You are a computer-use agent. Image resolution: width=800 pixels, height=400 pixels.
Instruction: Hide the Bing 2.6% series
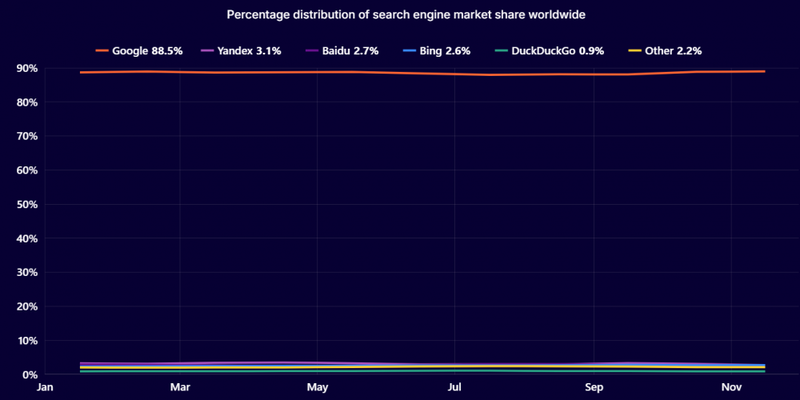(x=438, y=51)
